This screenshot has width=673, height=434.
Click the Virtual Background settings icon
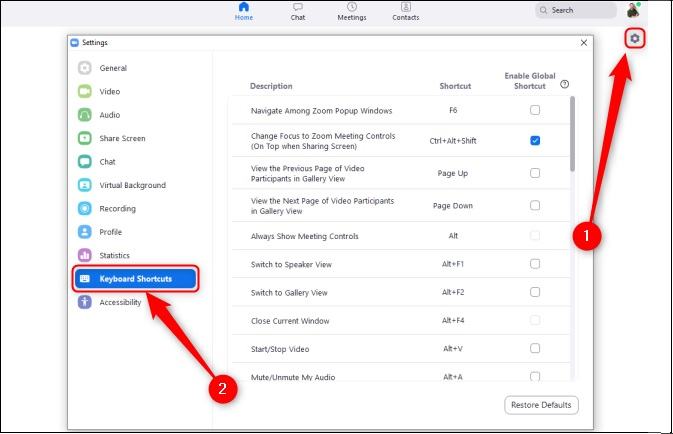click(x=85, y=185)
